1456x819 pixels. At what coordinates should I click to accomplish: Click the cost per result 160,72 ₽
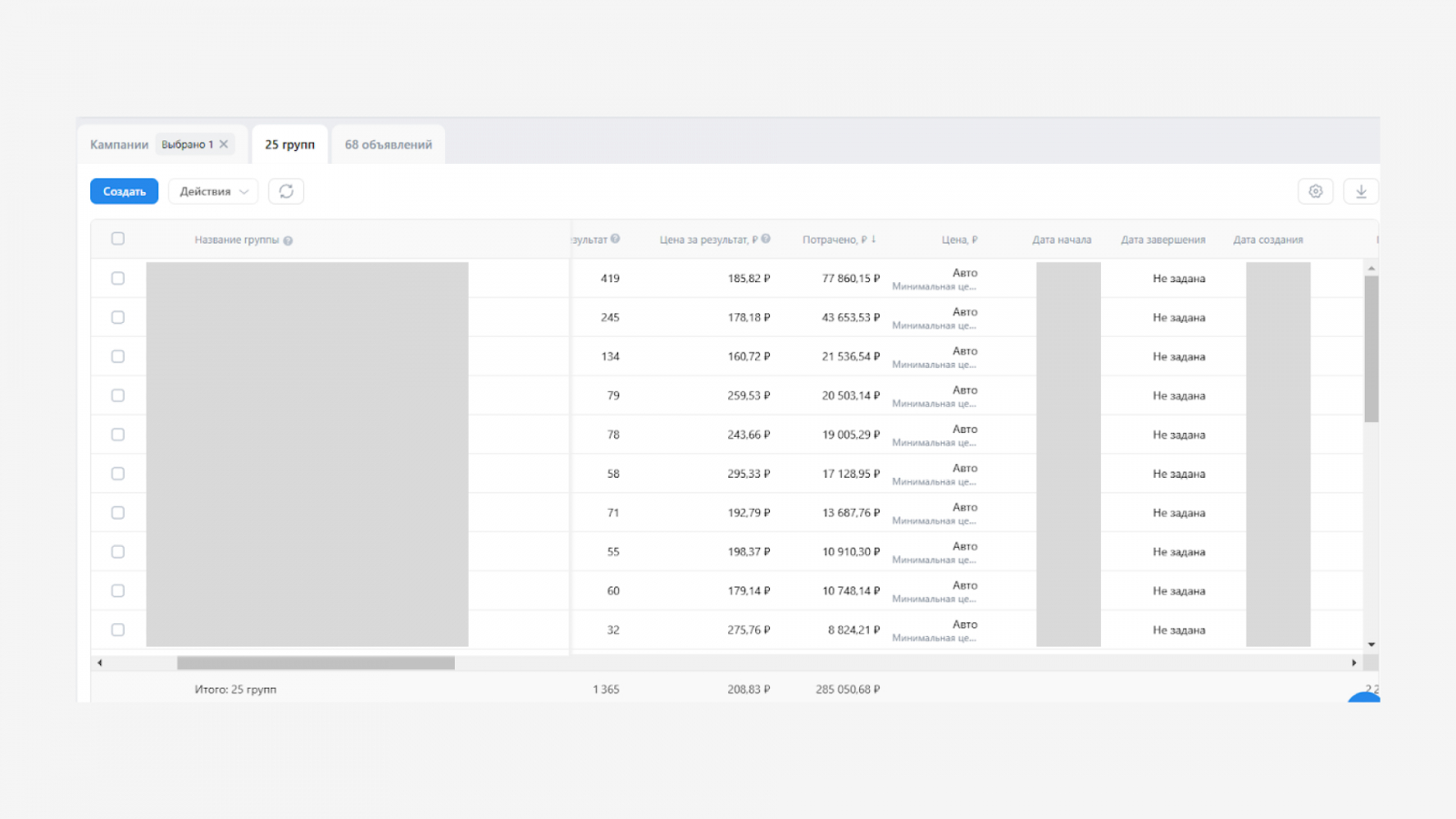coord(749,357)
